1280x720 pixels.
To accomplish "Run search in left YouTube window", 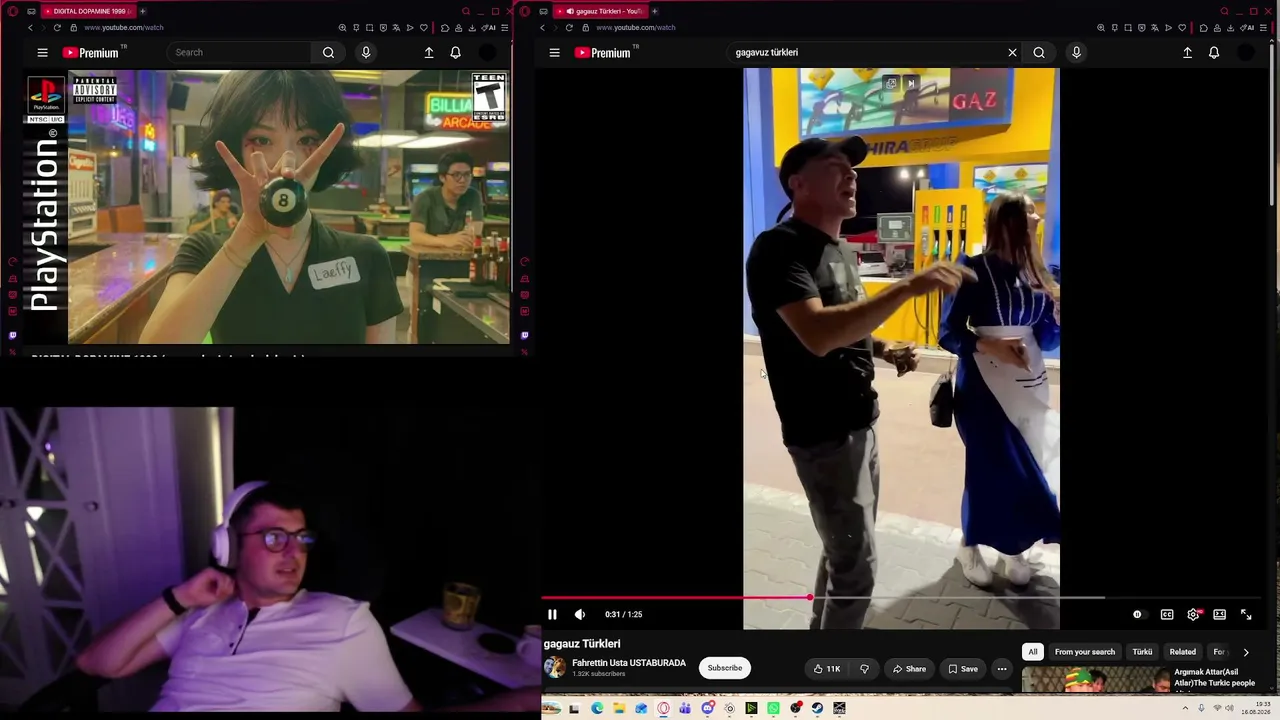I will pyautogui.click(x=328, y=53).
